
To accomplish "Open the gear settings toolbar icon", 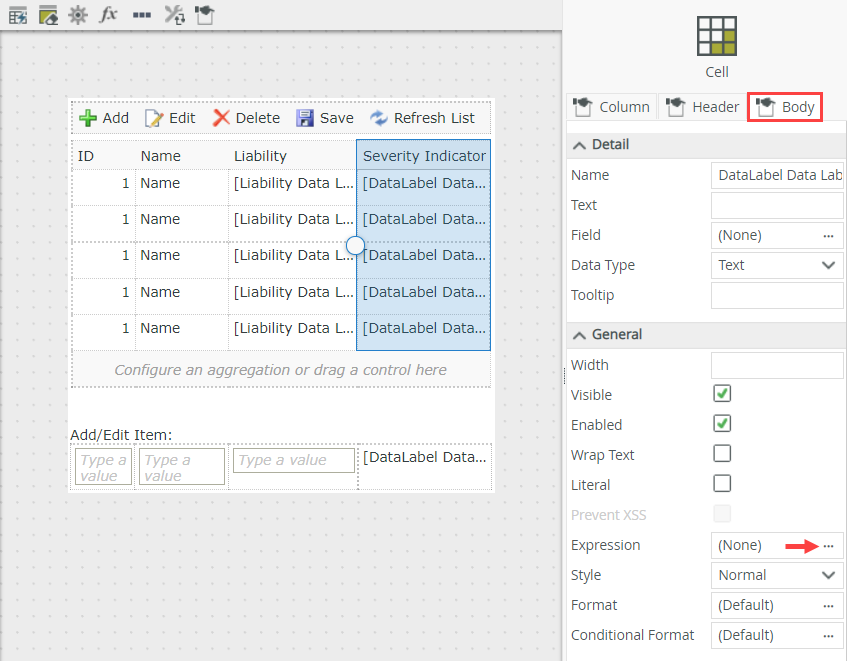I will [x=78, y=15].
